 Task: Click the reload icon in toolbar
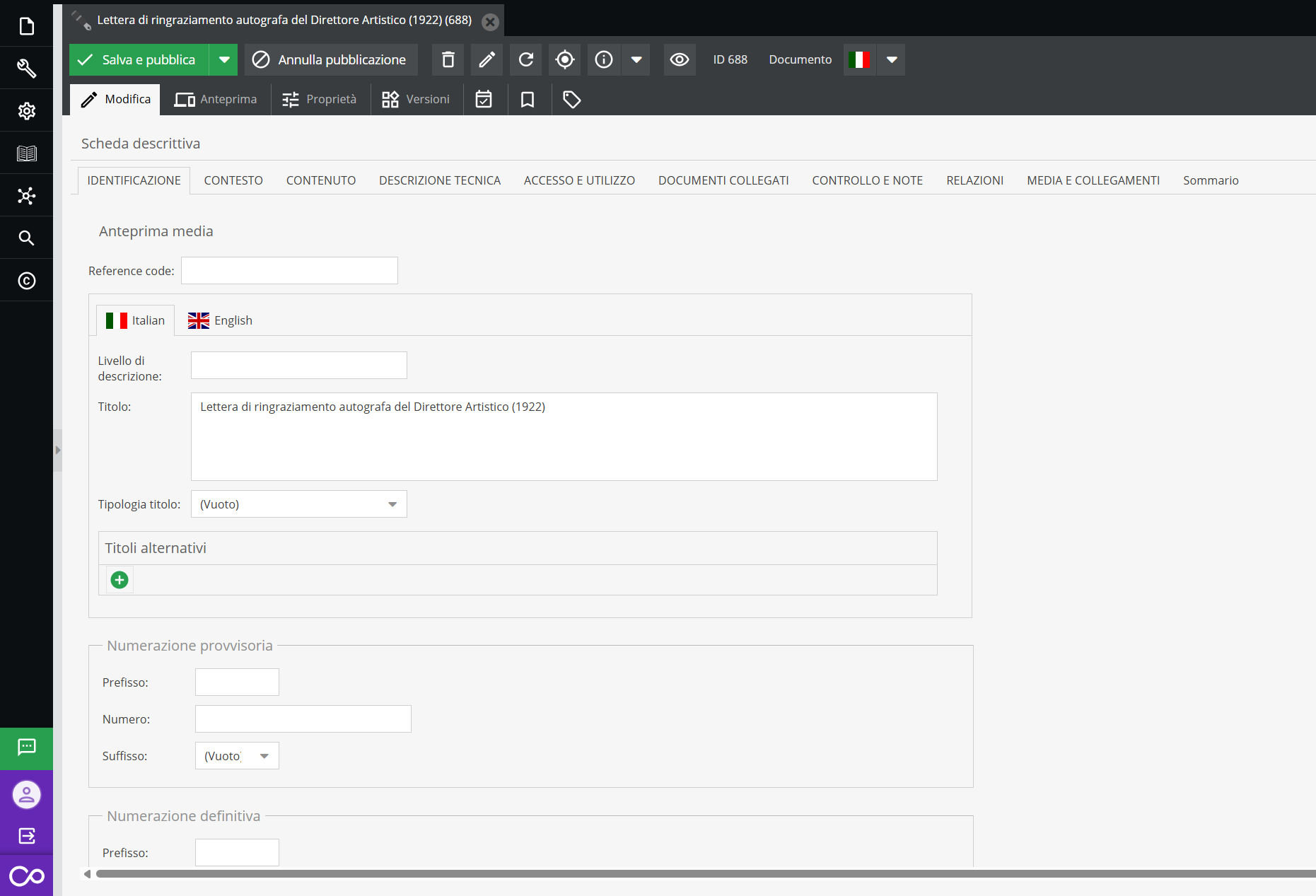pos(525,60)
